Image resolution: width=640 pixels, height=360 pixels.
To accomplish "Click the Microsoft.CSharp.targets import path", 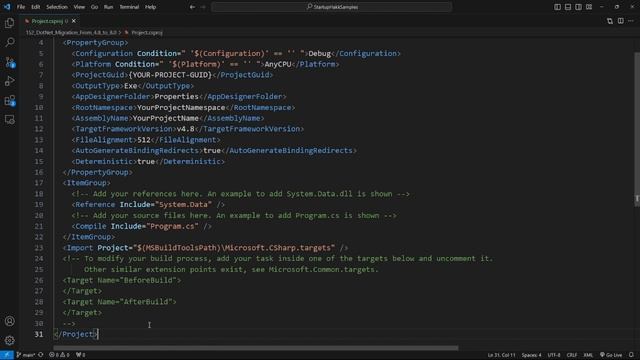I will coord(234,248).
